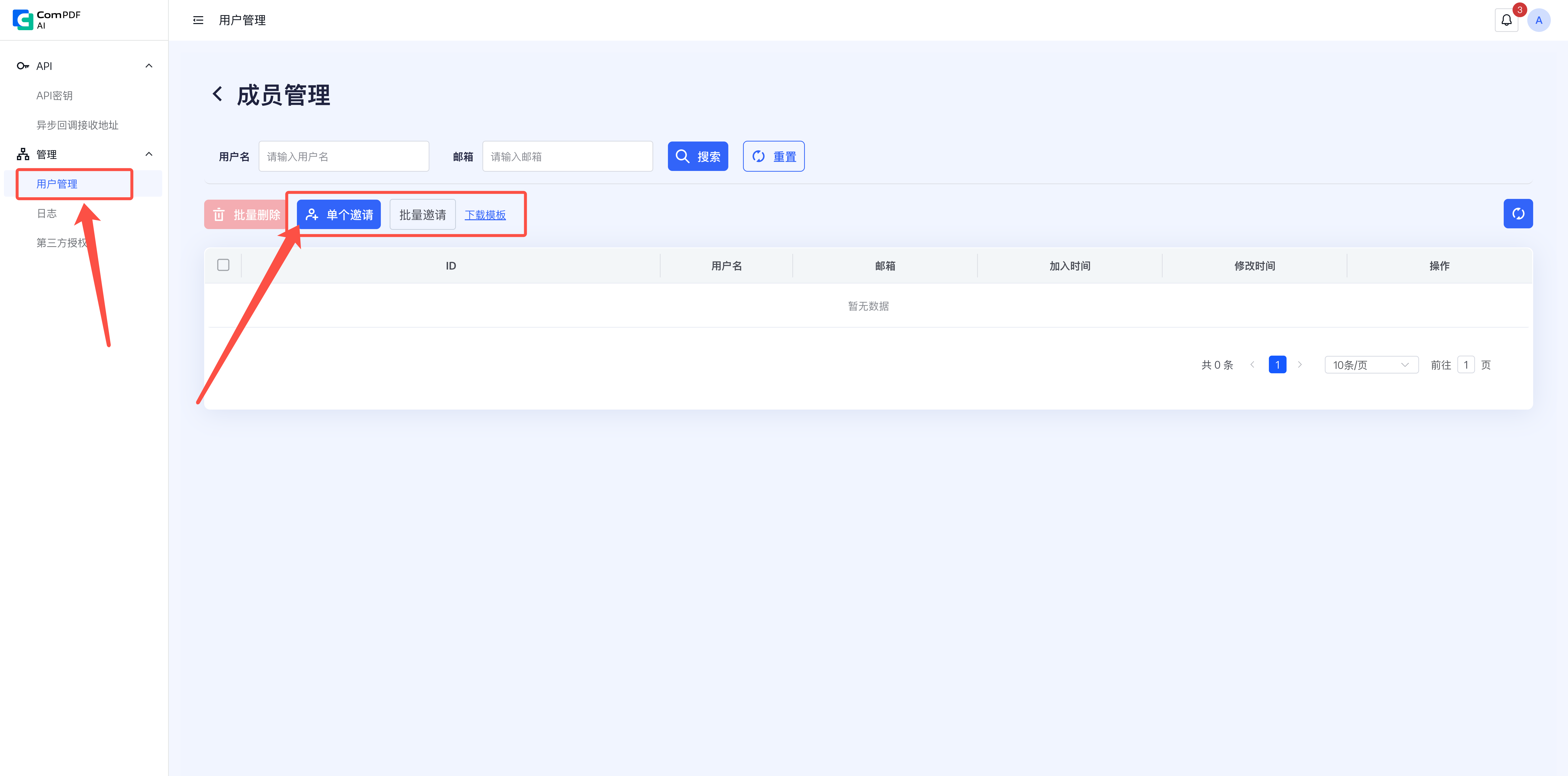Click the 用户名 column header
The width and height of the screenshot is (1568, 776).
pos(727,266)
